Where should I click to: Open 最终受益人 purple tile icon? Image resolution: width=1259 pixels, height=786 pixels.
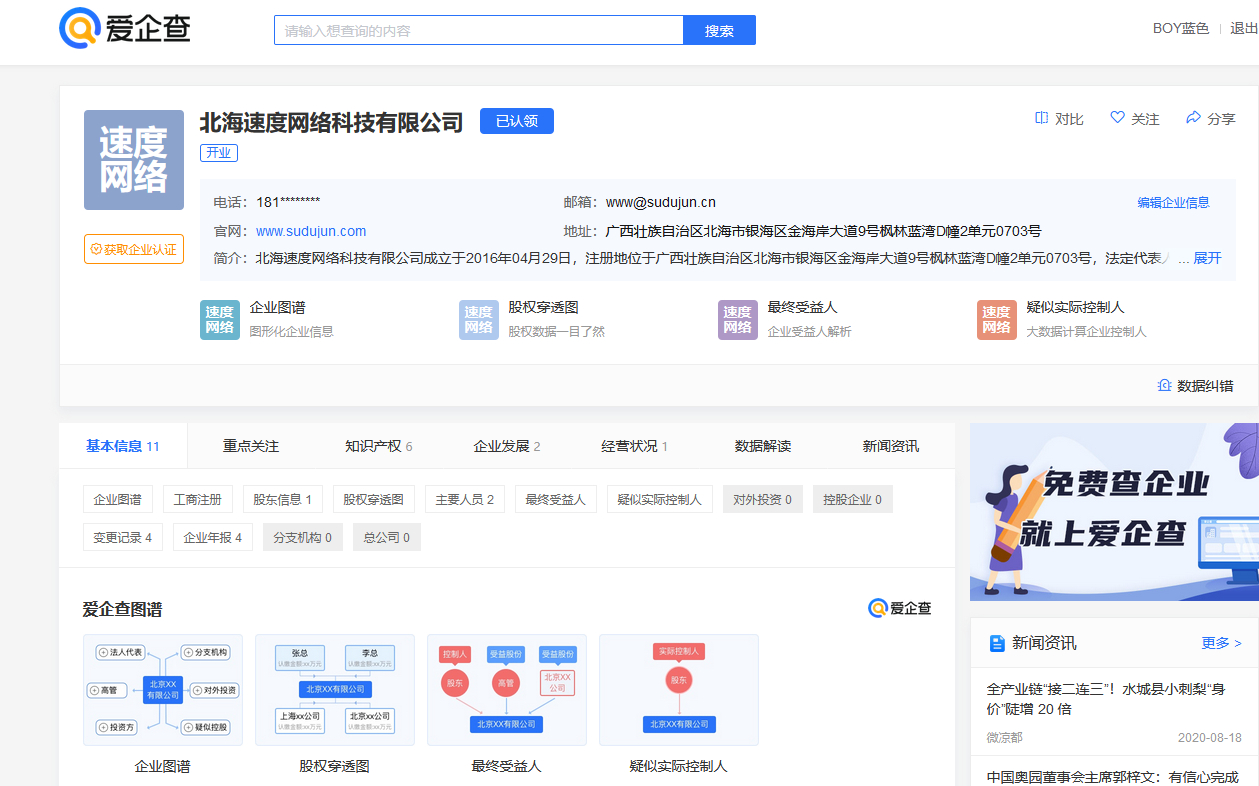pyautogui.click(x=738, y=320)
